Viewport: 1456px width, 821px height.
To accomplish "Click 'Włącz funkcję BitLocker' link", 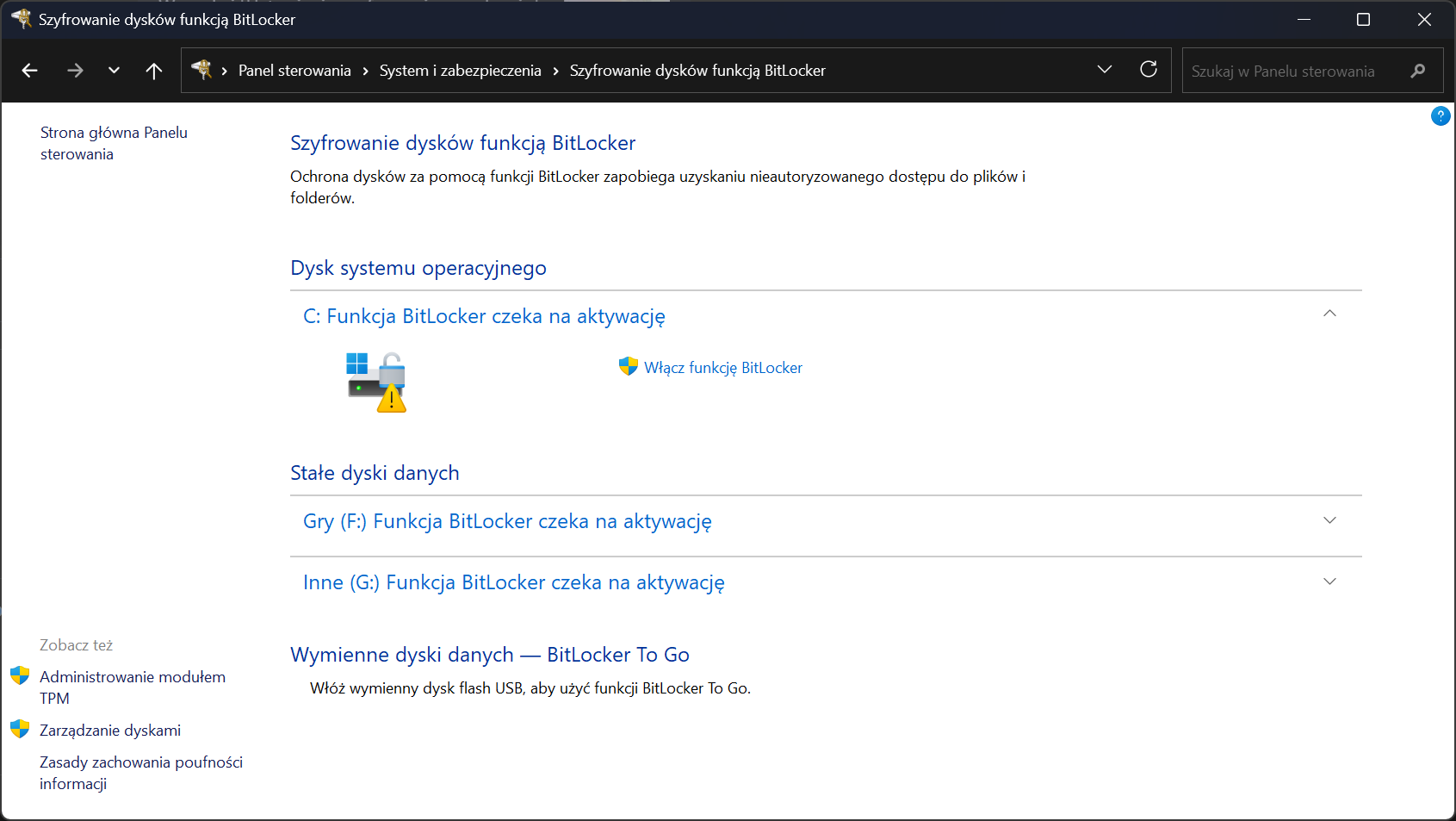I will tap(723, 368).
